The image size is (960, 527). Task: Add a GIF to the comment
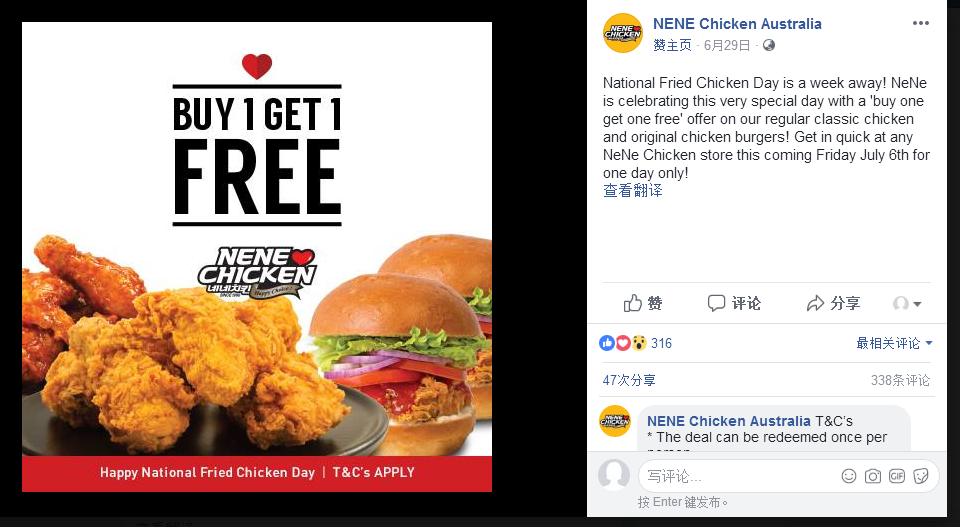coord(897,476)
